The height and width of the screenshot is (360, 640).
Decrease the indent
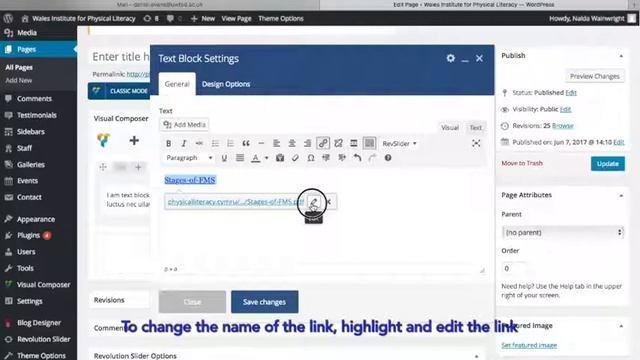pyautogui.click(x=326, y=158)
